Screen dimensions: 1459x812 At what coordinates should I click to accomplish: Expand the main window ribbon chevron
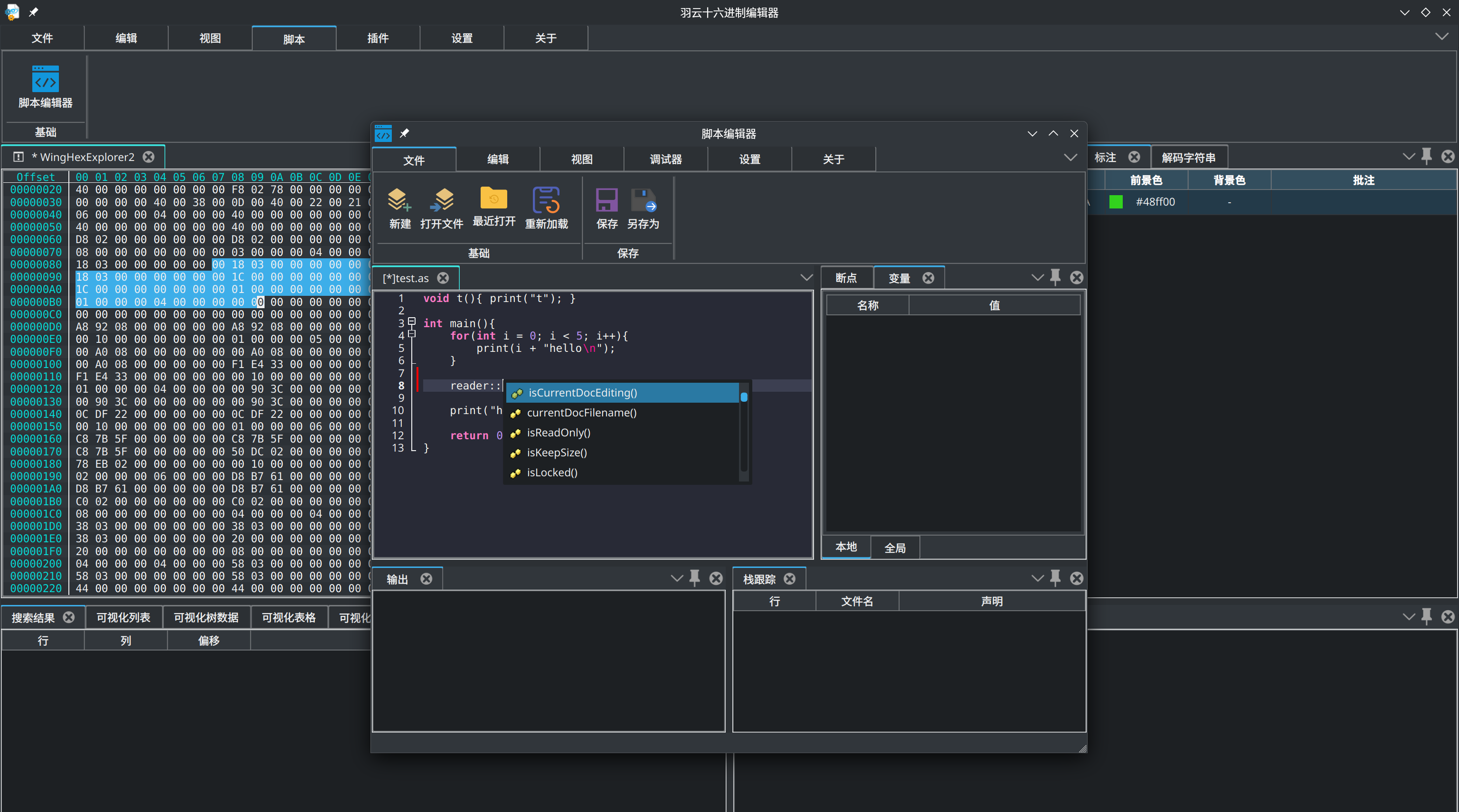(1442, 36)
